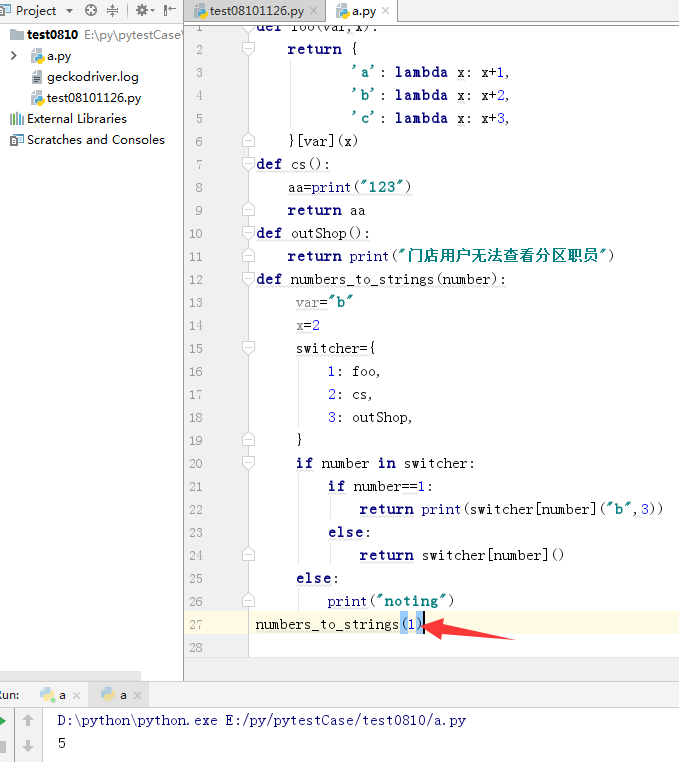Collapse the switcher dict fold marker line 15
Viewport: 679px width, 762px height.
[x=248, y=348]
